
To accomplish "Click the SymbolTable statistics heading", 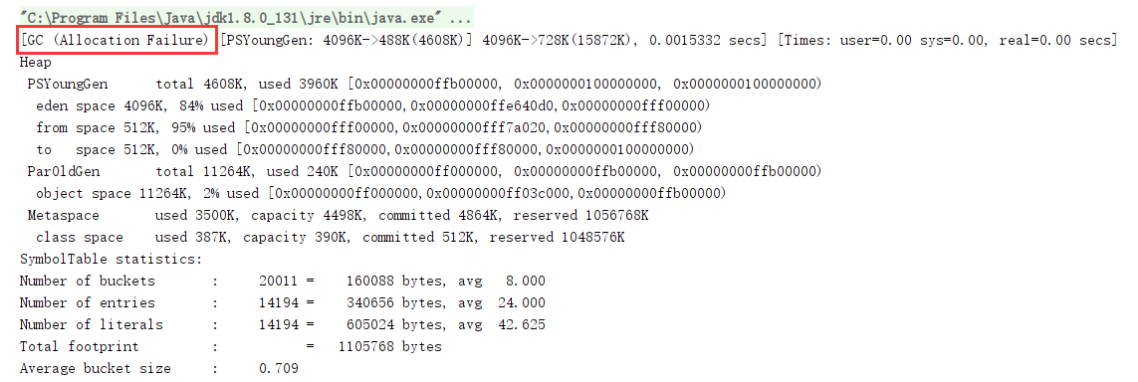I will pos(111,259).
